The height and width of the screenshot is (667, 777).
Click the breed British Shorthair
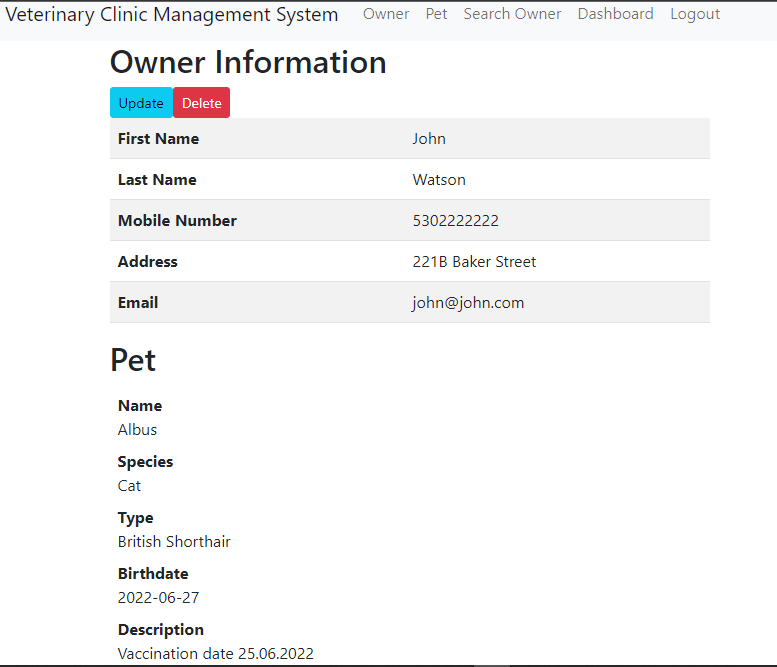pyautogui.click(x=174, y=542)
